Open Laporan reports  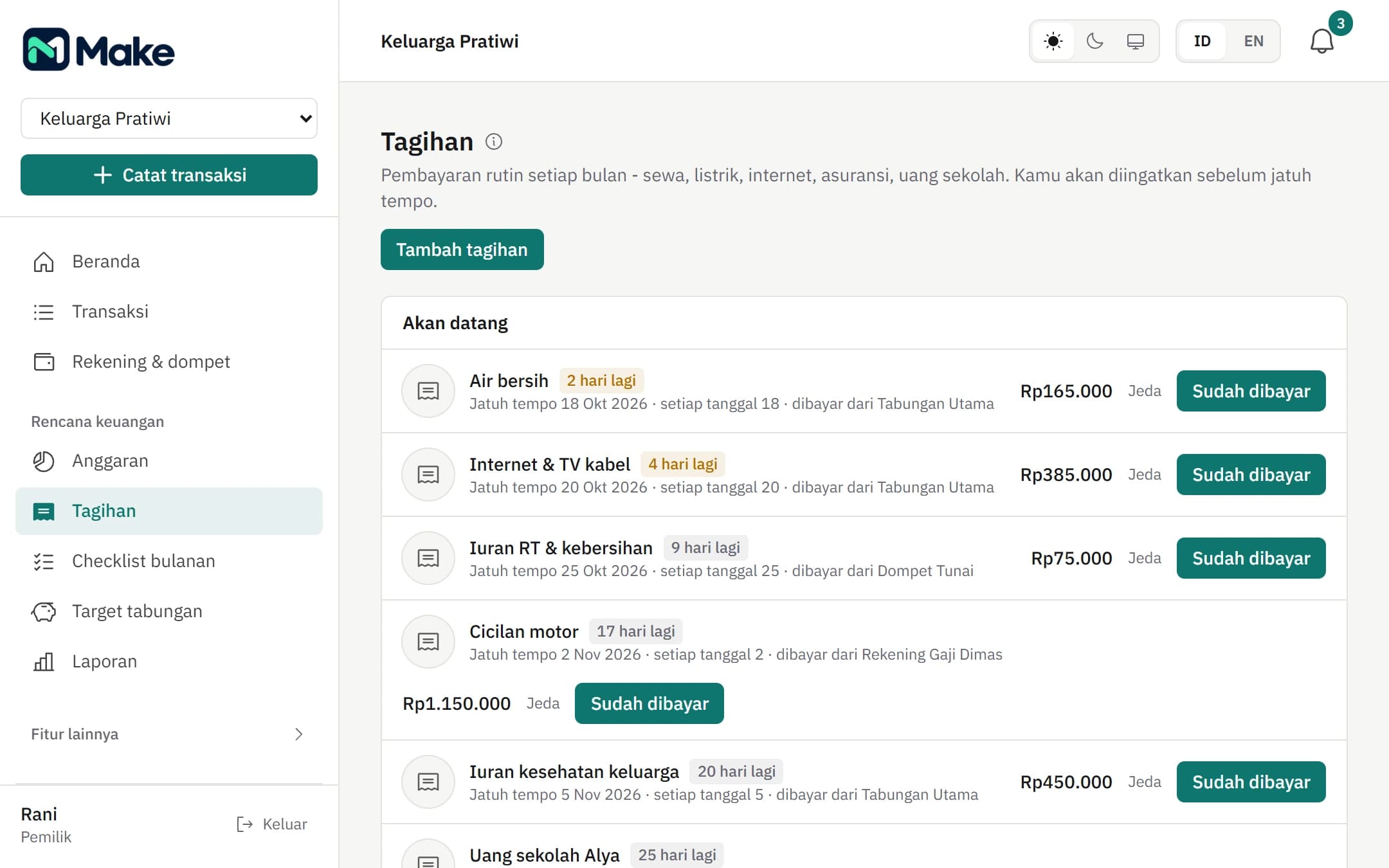169,662
